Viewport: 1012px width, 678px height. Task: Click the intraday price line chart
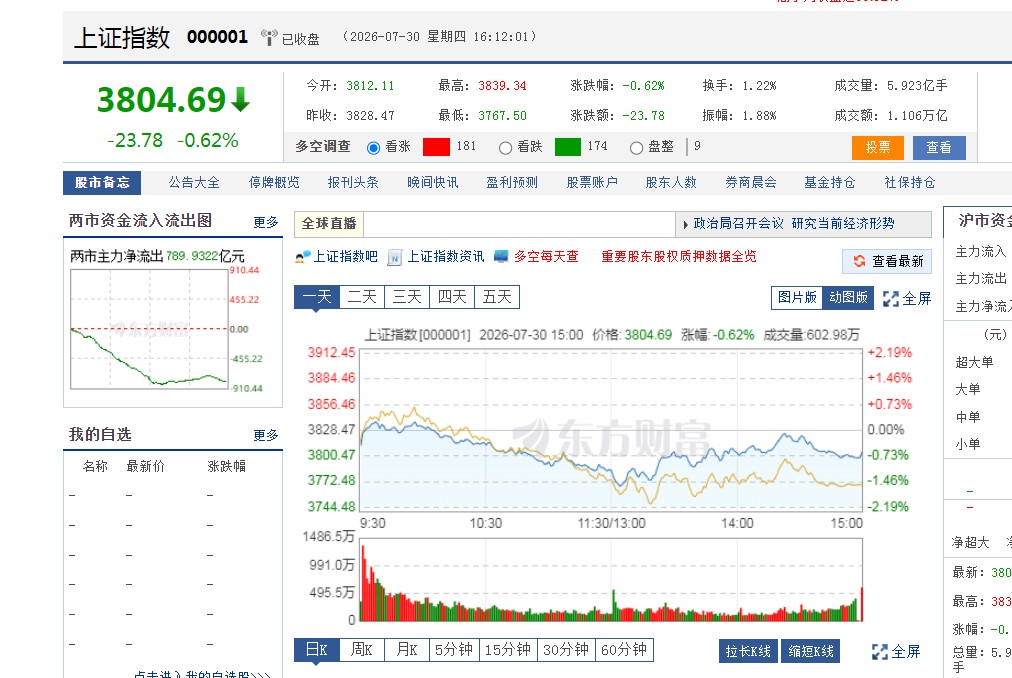[611, 430]
